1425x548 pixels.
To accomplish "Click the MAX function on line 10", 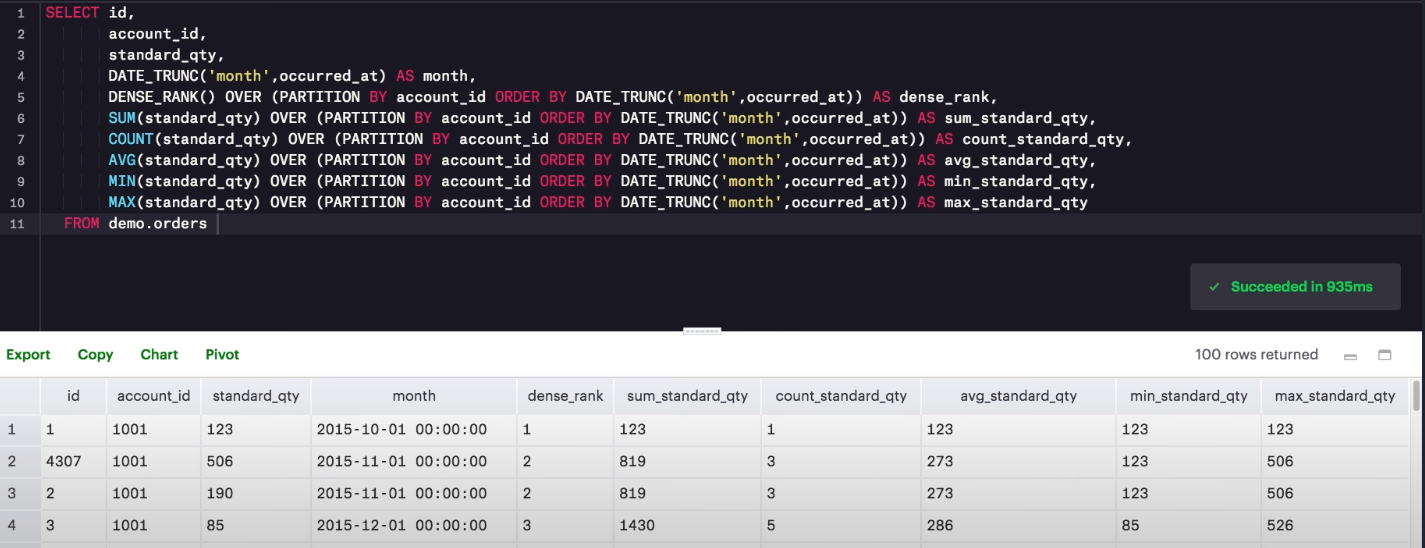I will (122, 202).
